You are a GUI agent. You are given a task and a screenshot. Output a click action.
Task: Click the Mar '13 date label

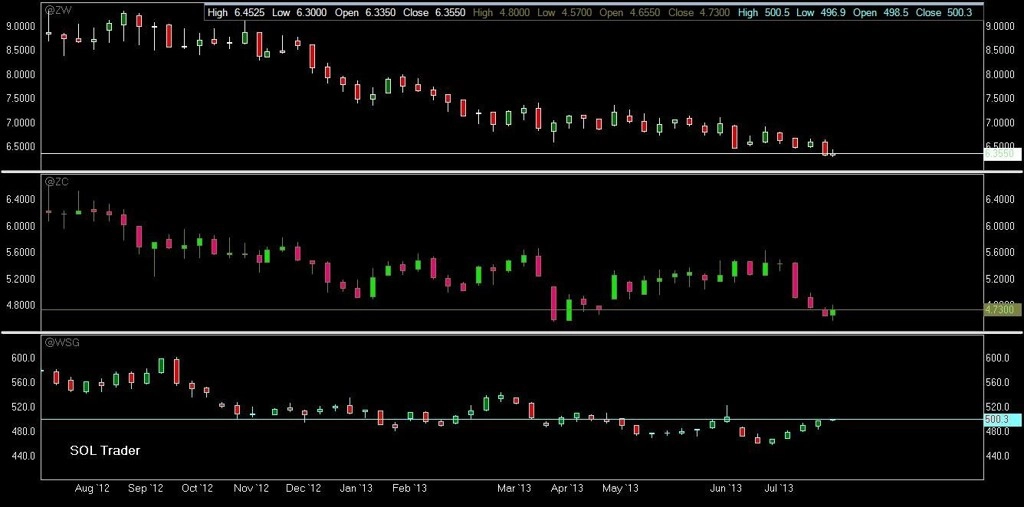516,488
